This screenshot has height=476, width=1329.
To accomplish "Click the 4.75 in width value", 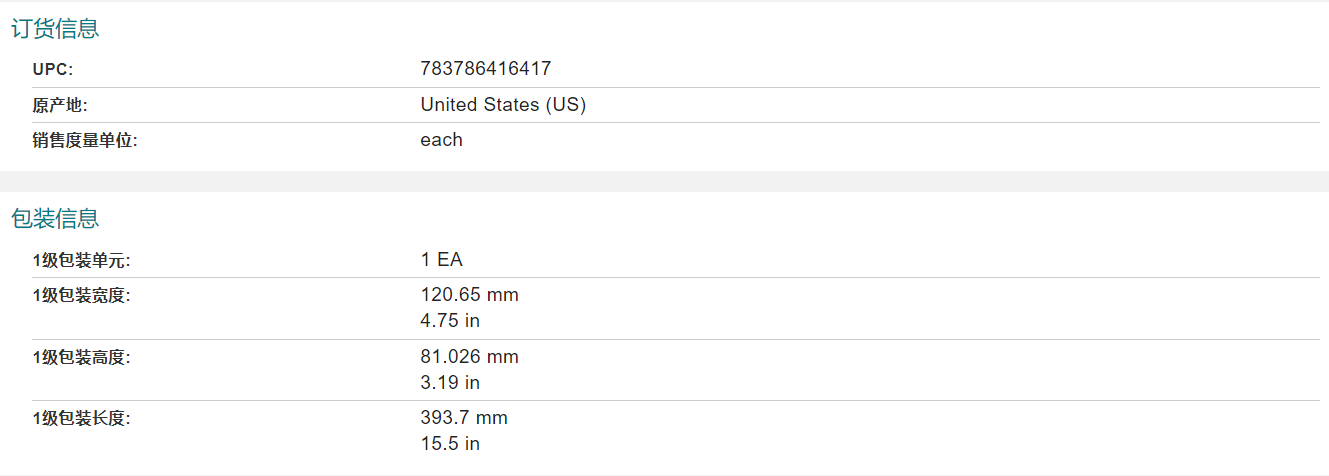I will pyautogui.click(x=451, y=321).
